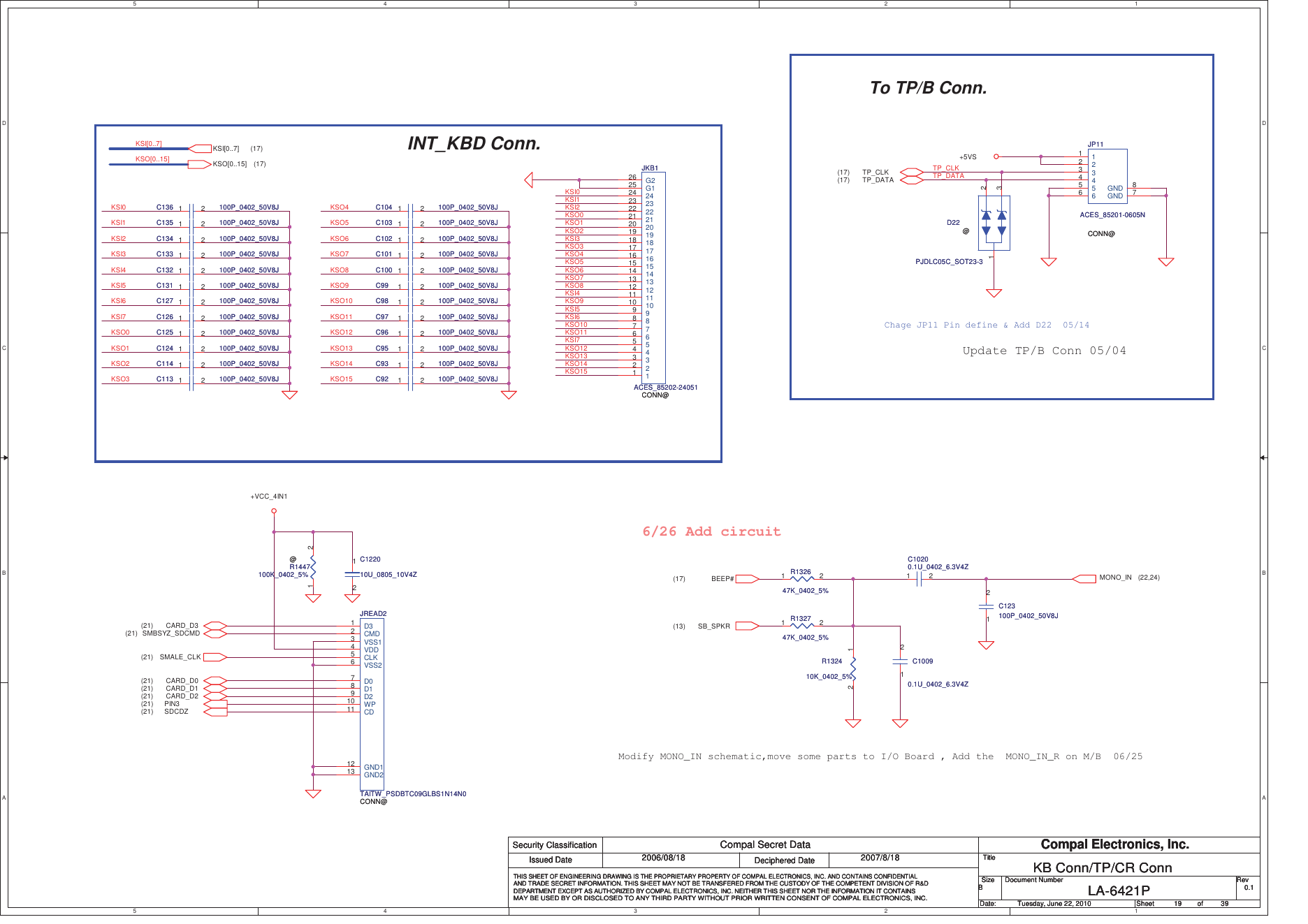This screenshot has height=924, width=1308.
Task: Click the LA-6421P document number field
Action: click(x=1119, y=890)
